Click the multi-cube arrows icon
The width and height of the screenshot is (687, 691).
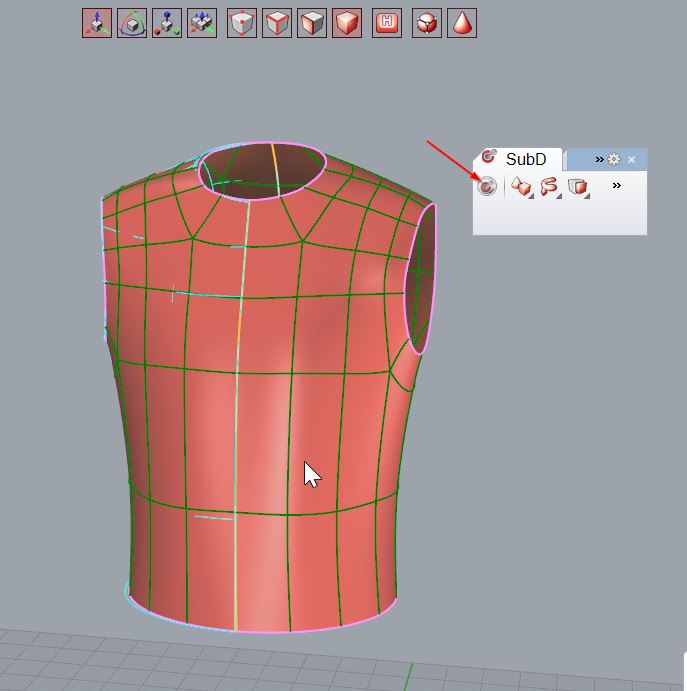point(202,23)
